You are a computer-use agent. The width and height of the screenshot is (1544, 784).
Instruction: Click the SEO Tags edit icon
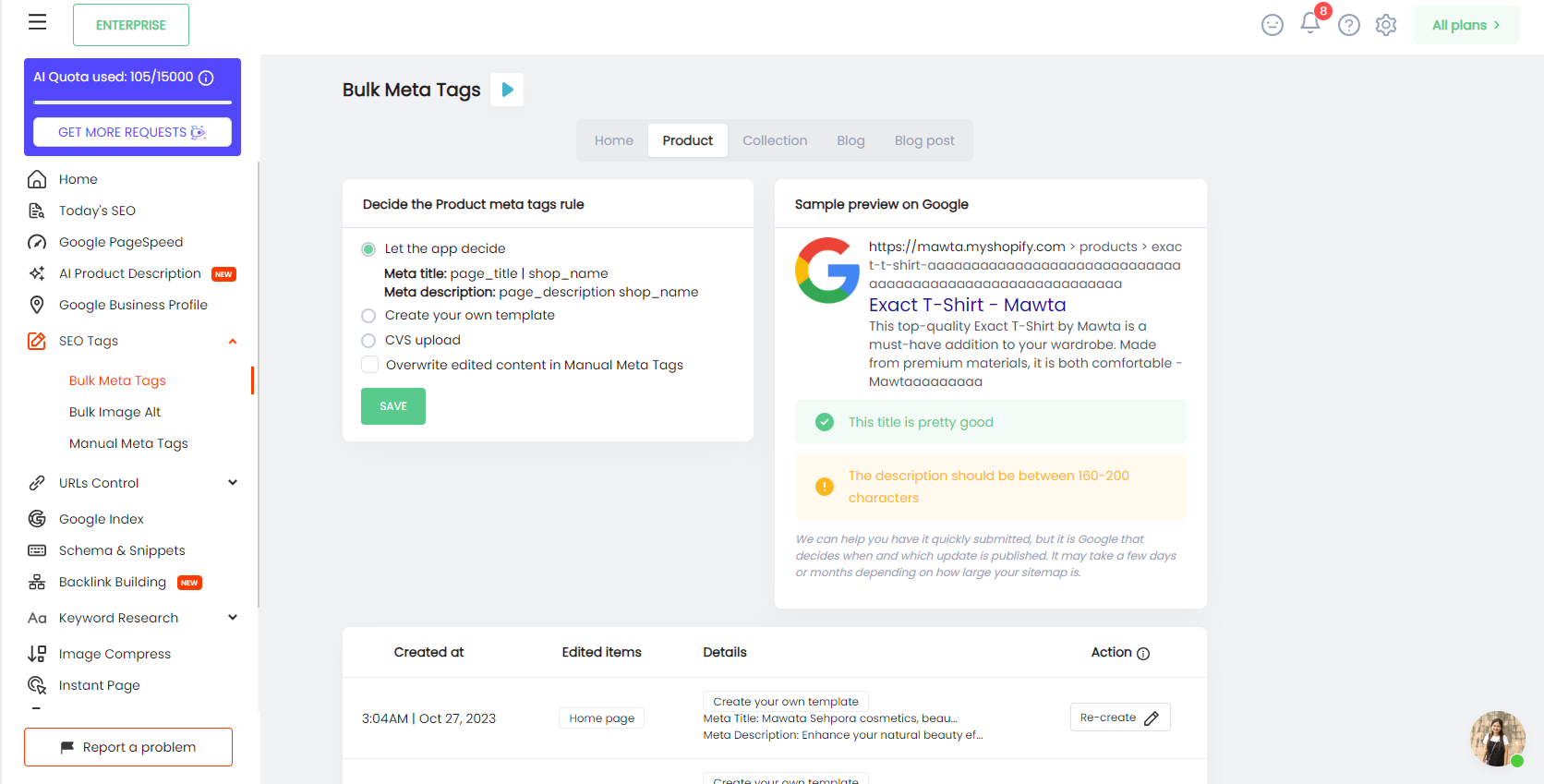(x=37, y=341)
